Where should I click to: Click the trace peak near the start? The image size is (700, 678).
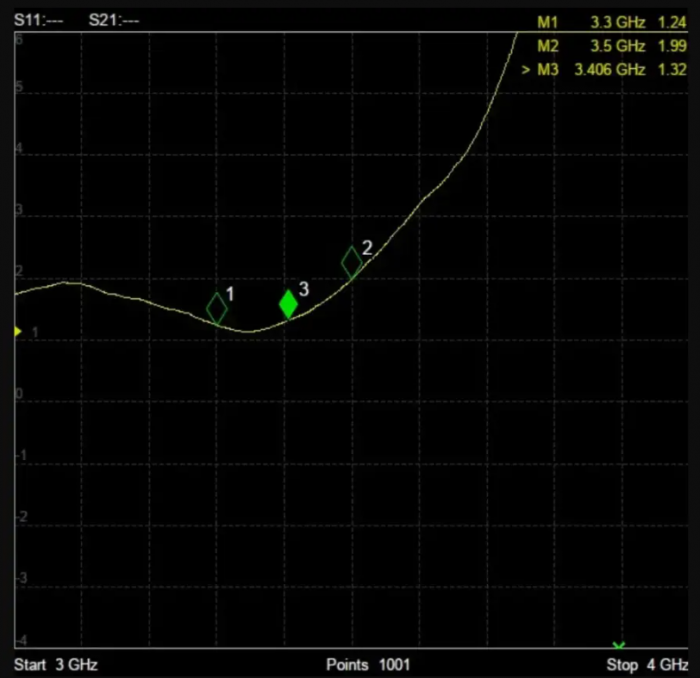pyautogui.click(x=66, y=282)
